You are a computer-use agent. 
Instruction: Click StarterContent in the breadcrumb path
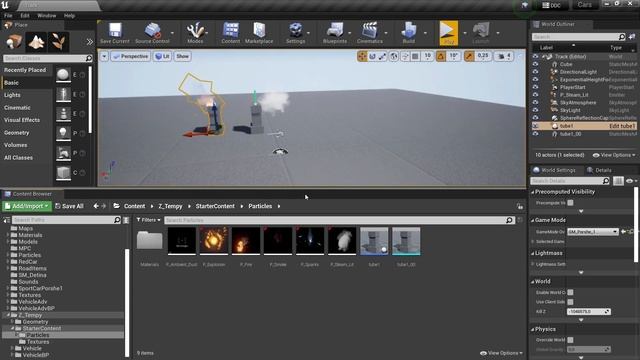click(x=215, y=206)
